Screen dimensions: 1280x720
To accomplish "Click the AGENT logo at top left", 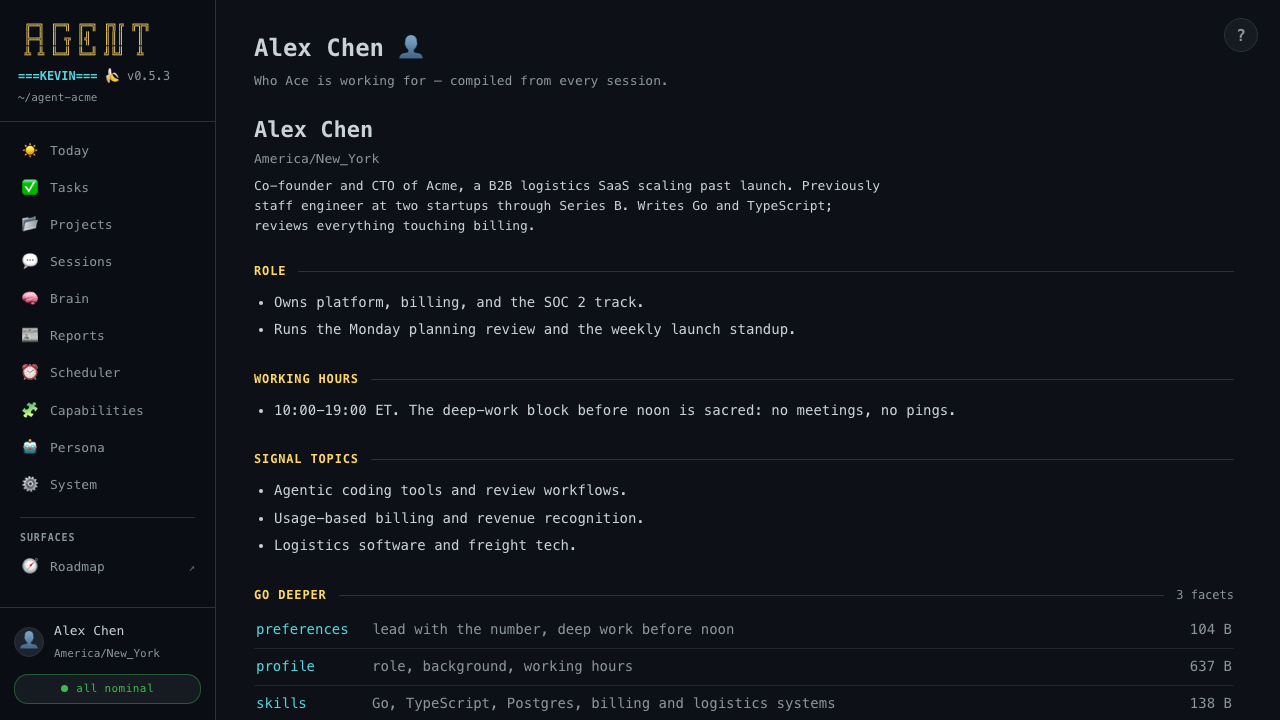I will (87, 40).
